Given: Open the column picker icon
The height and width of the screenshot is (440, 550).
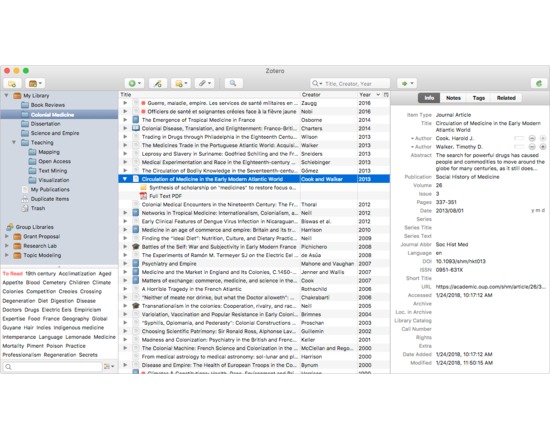Looking at the screenshot, I should [x=386, y=95].
